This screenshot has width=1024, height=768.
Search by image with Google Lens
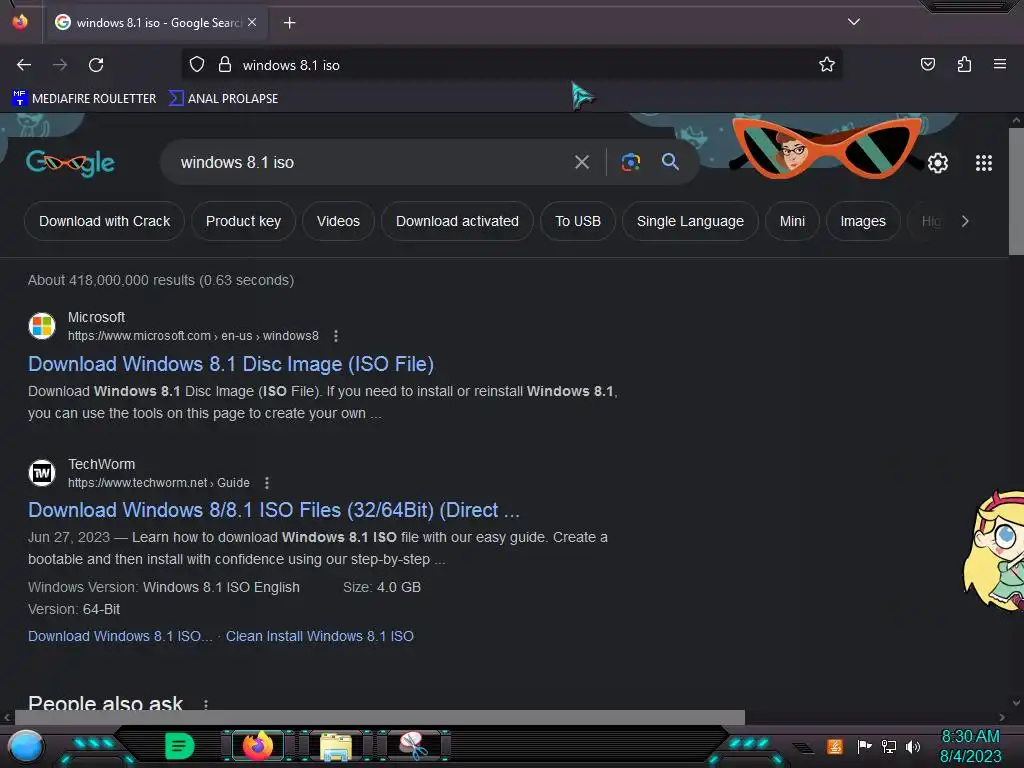click(630, 162)
